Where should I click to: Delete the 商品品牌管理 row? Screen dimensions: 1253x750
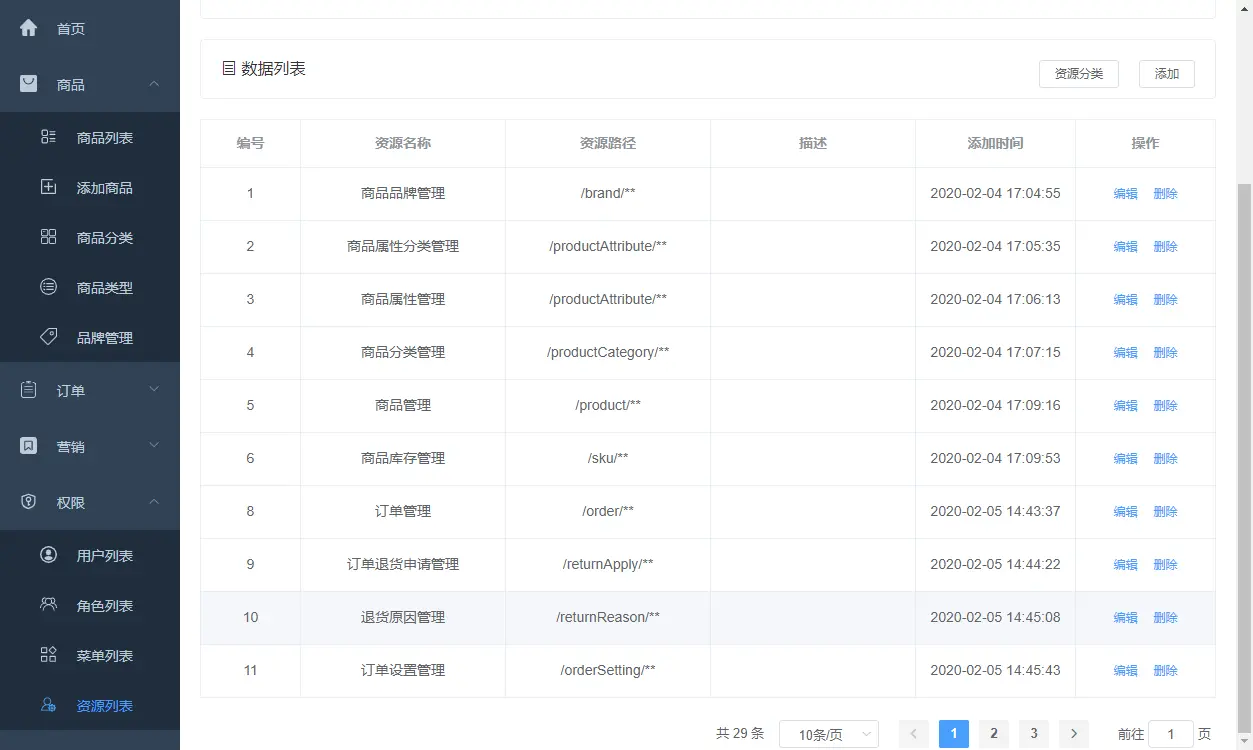coord(1166,194)
